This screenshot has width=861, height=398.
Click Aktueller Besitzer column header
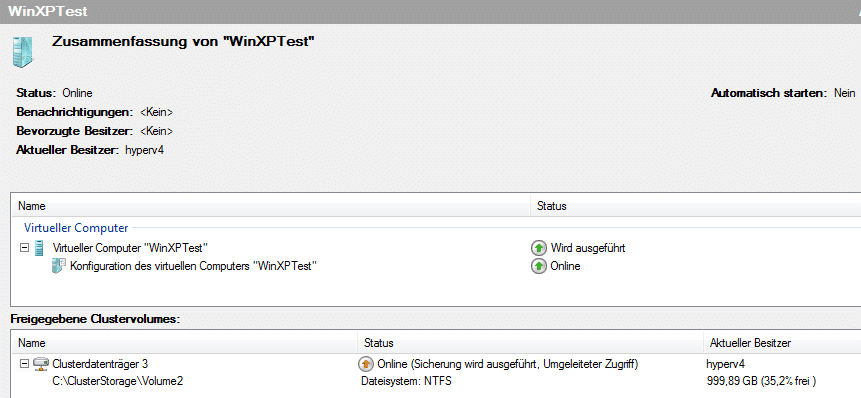pos(782,343)
